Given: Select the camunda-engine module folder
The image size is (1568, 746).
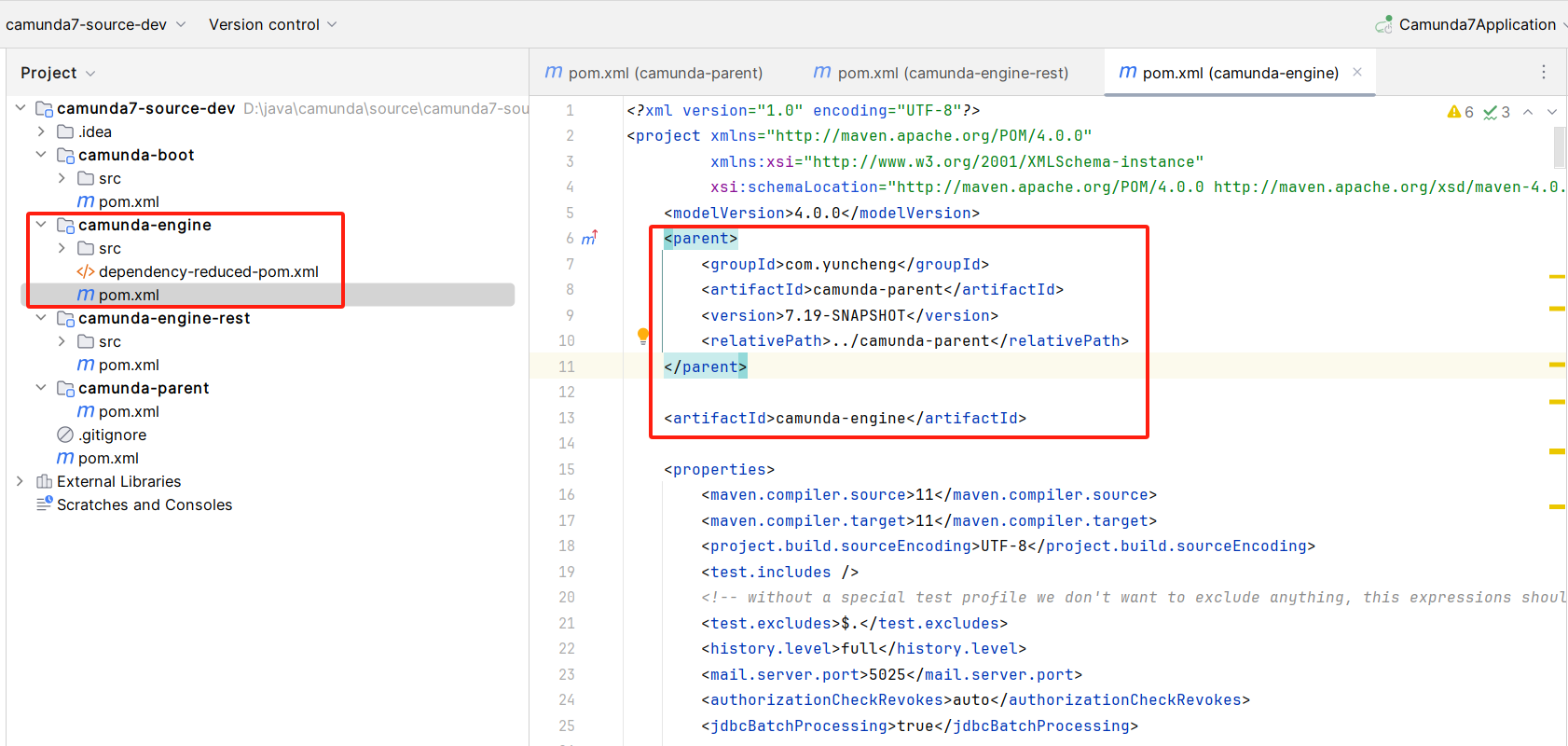Looking at the screenshot, I should (x=144, y=225).
